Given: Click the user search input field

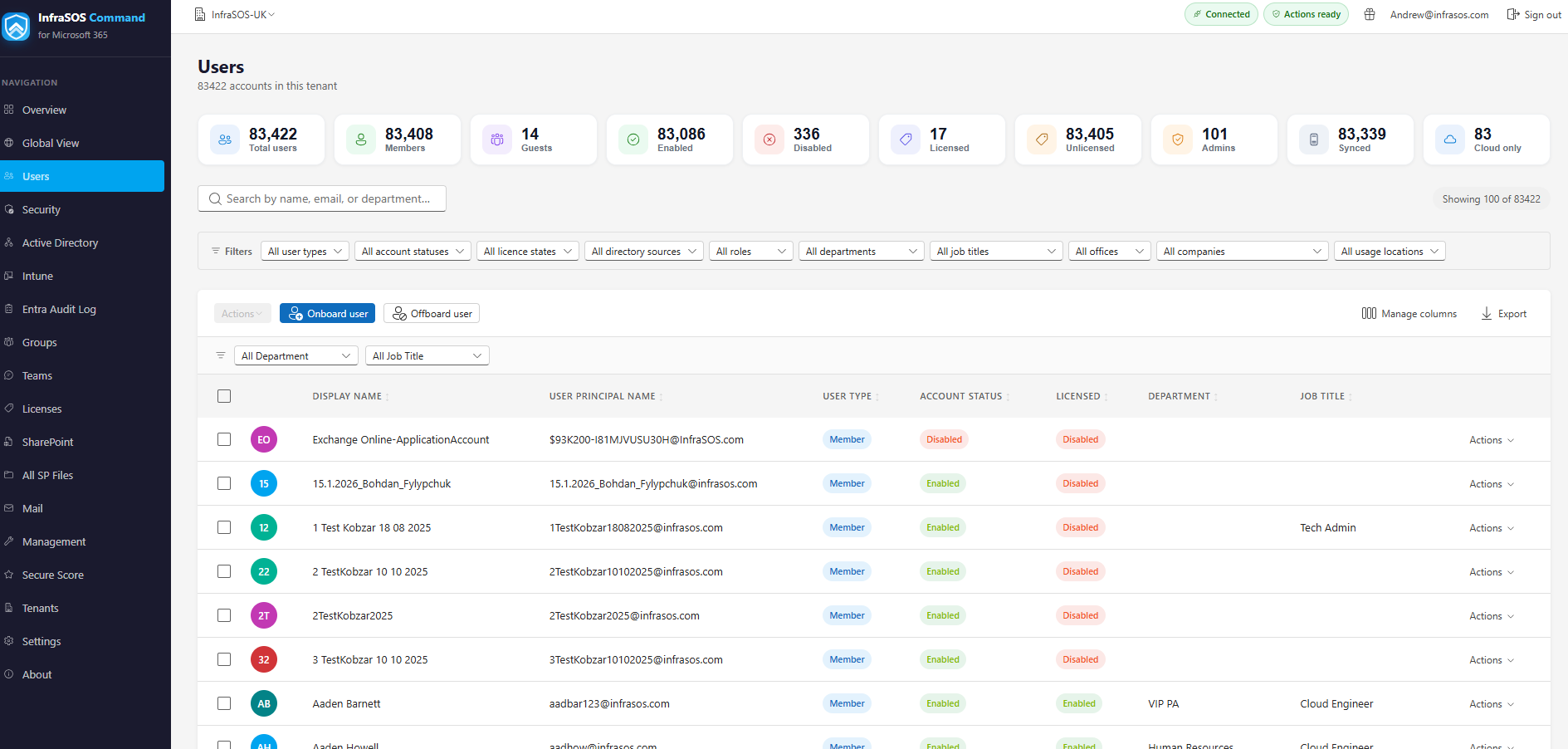Looking at the screenshot, I should [x=322, y=198].
